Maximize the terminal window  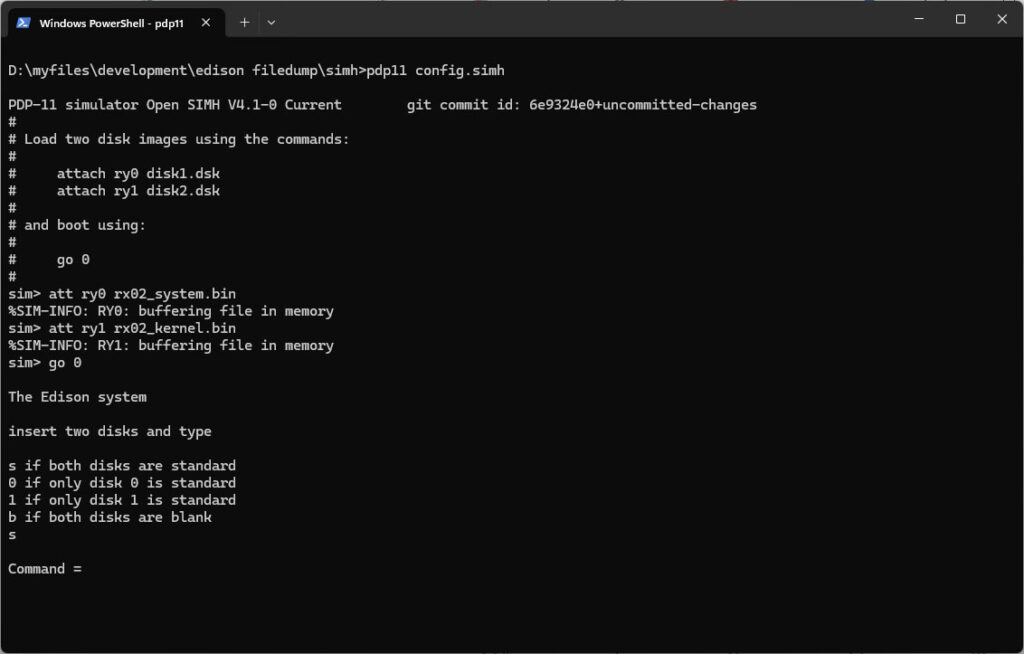click(x=960, y=19)
